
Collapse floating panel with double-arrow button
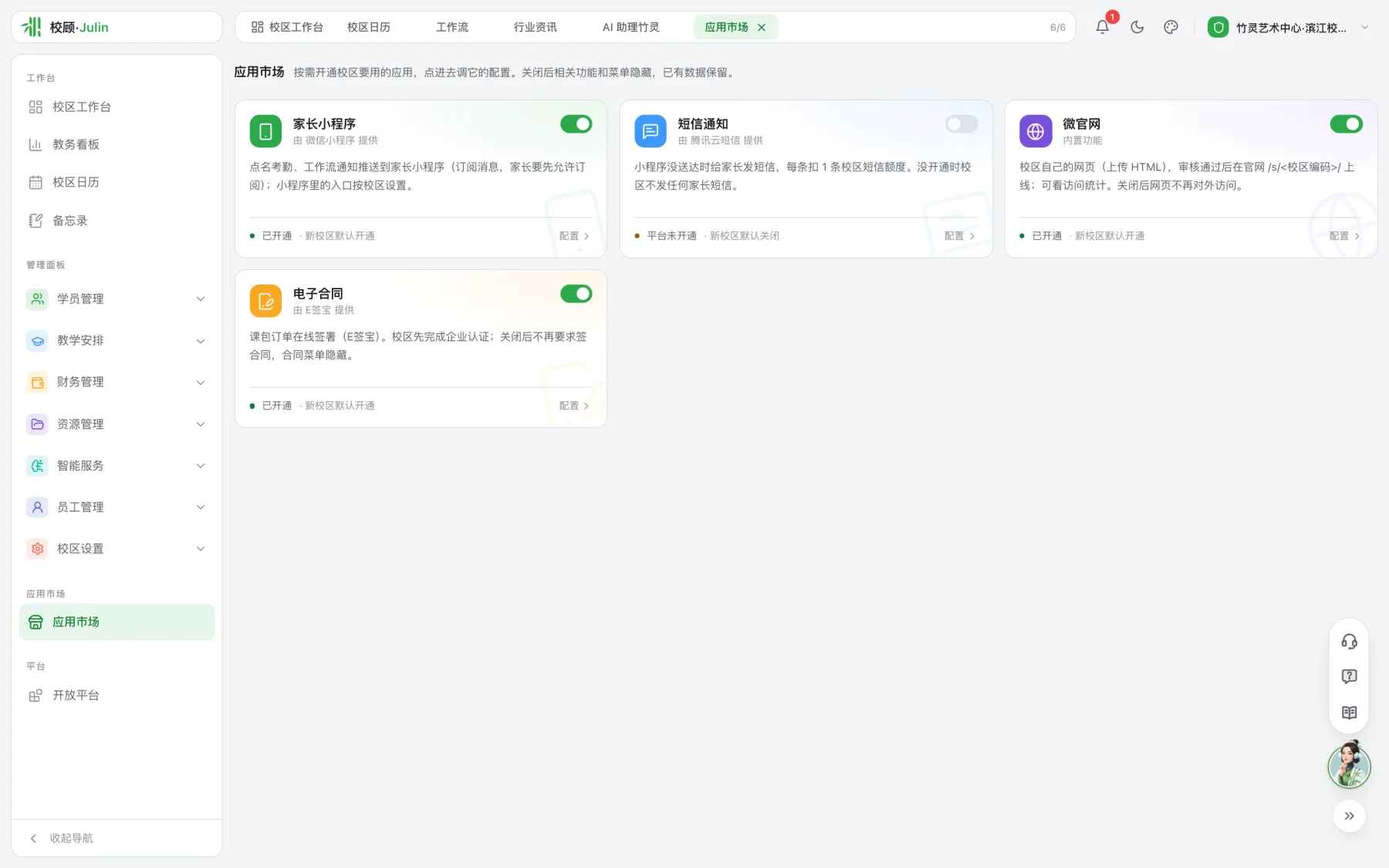pos(1349,816)
